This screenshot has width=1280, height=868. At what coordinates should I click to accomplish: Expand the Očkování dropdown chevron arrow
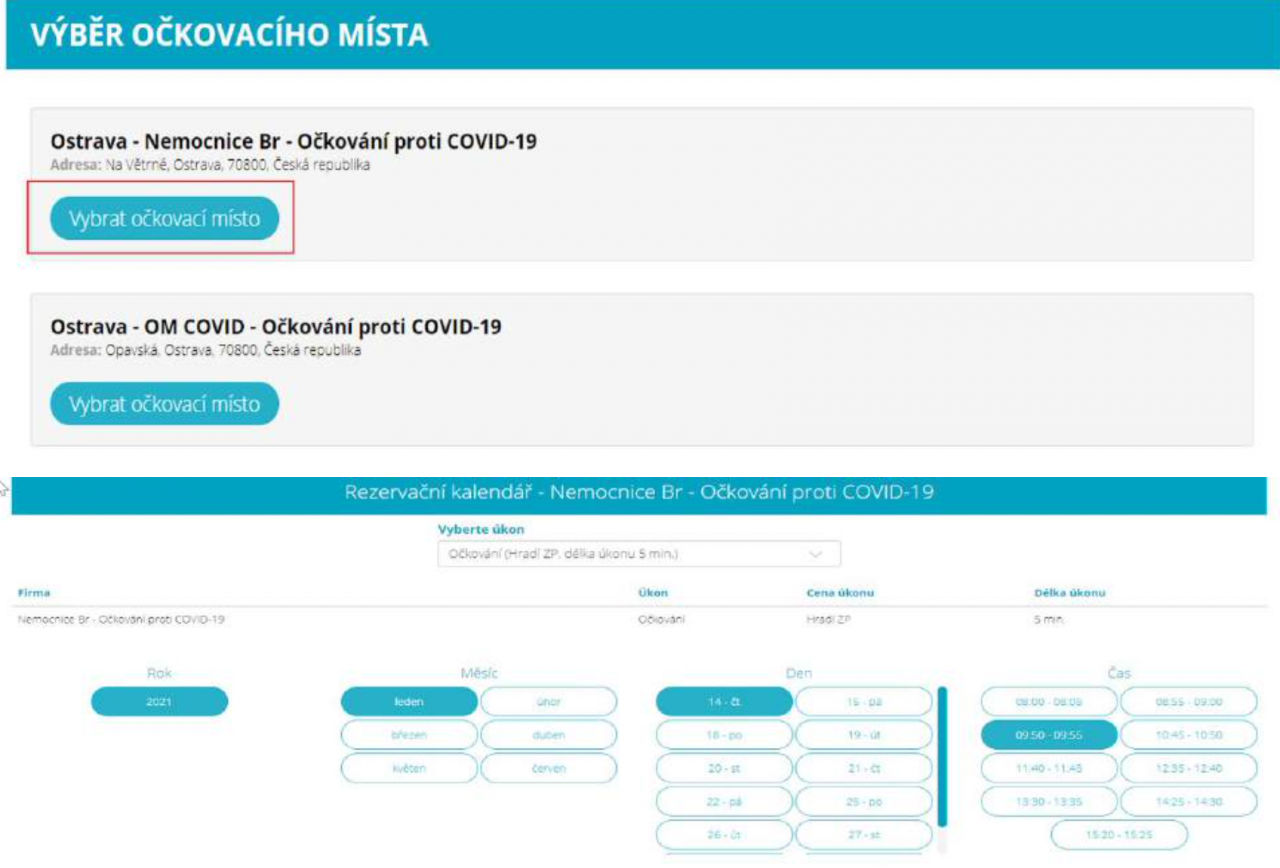pyautogui.click(x=815, y=553)
